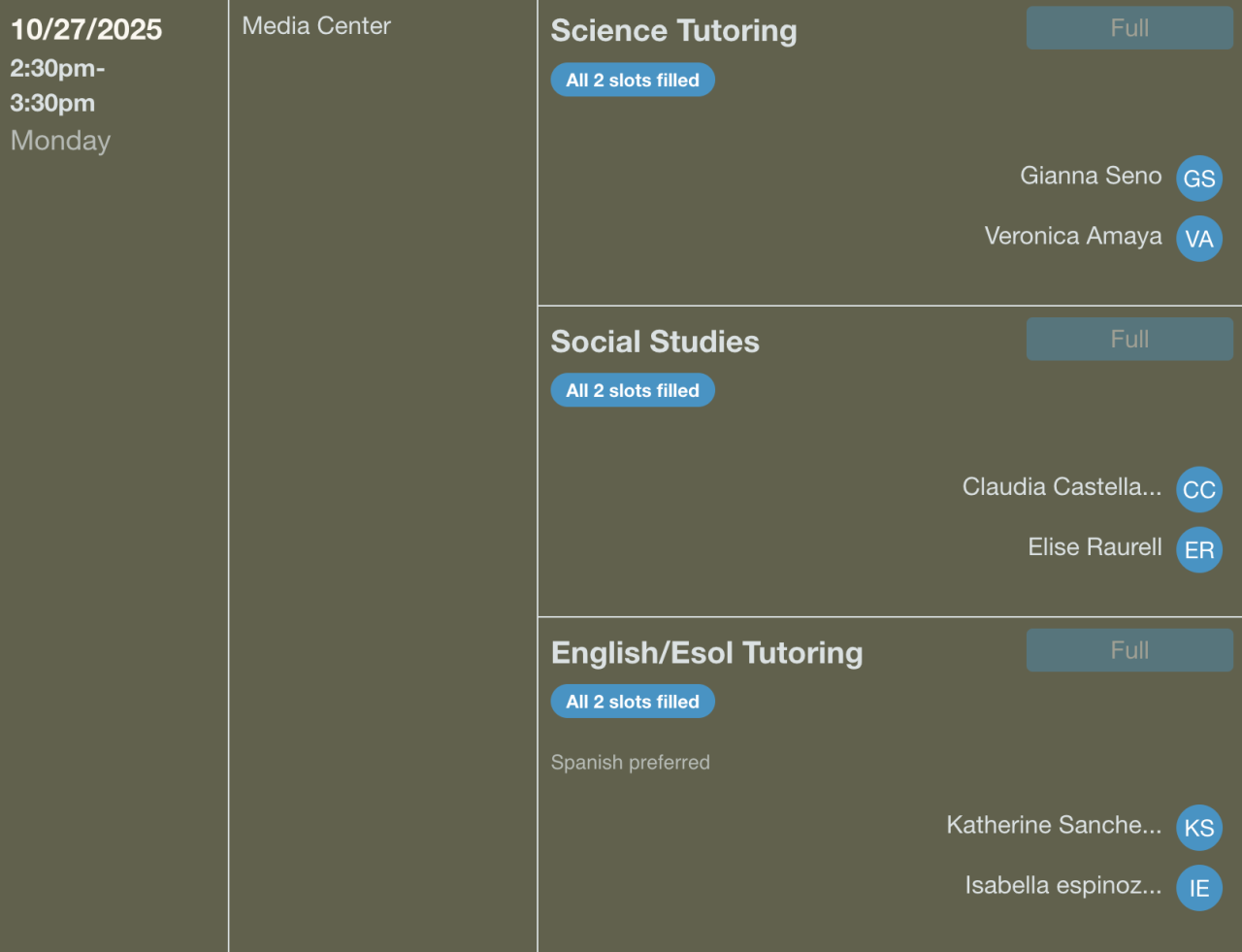Click the VA avatar for Veronica Amaya
1242x952 pixels.
pos(1198,239)
